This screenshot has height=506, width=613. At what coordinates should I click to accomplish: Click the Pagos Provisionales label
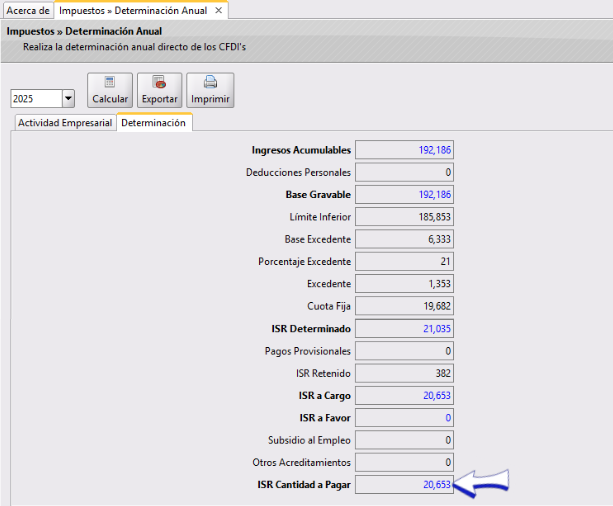pyautogui.click(x=307, y=351)
